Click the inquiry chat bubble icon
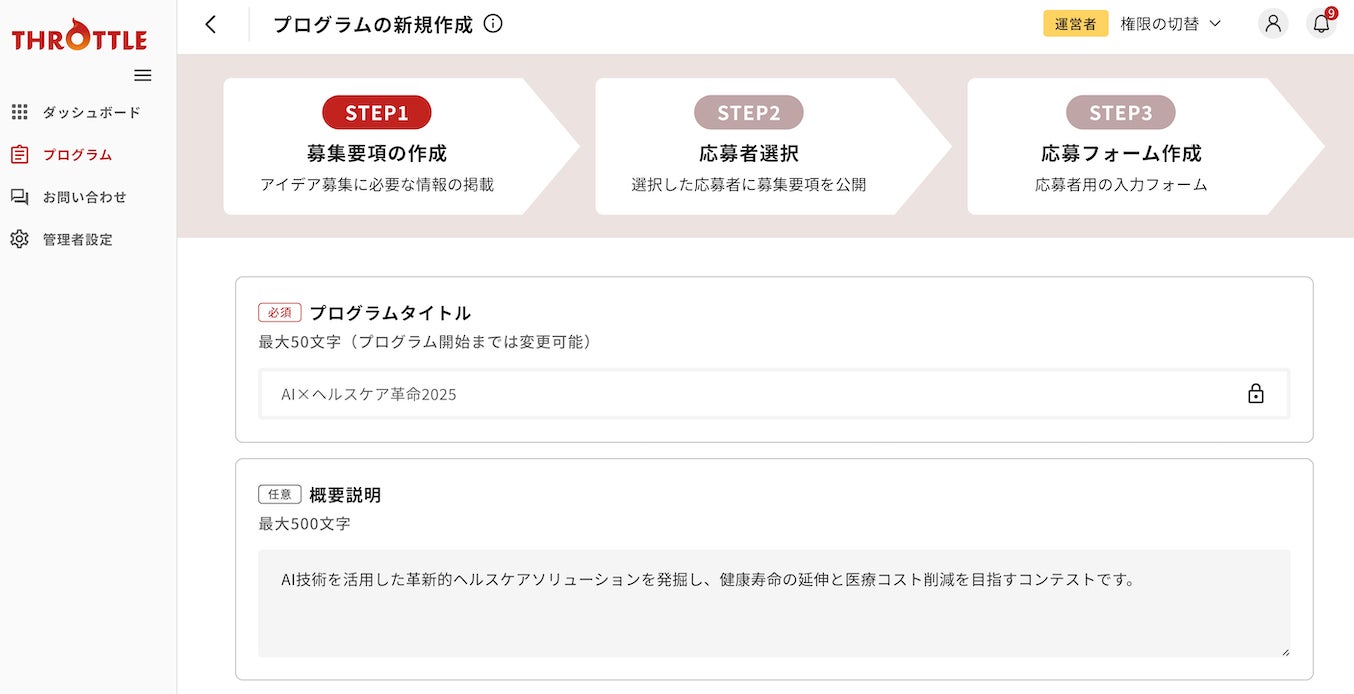Viewport: 1354px width, 694px height. [20, 197]
